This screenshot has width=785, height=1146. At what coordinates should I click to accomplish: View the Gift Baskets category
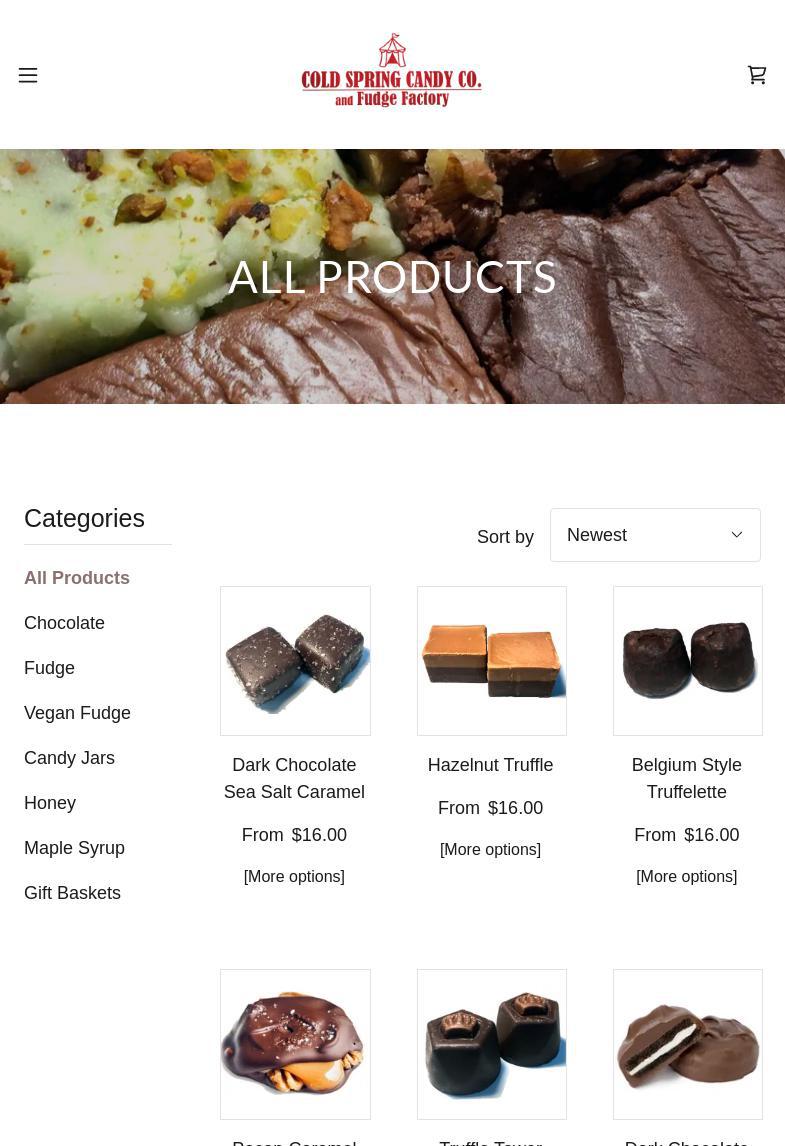[72, 893]
